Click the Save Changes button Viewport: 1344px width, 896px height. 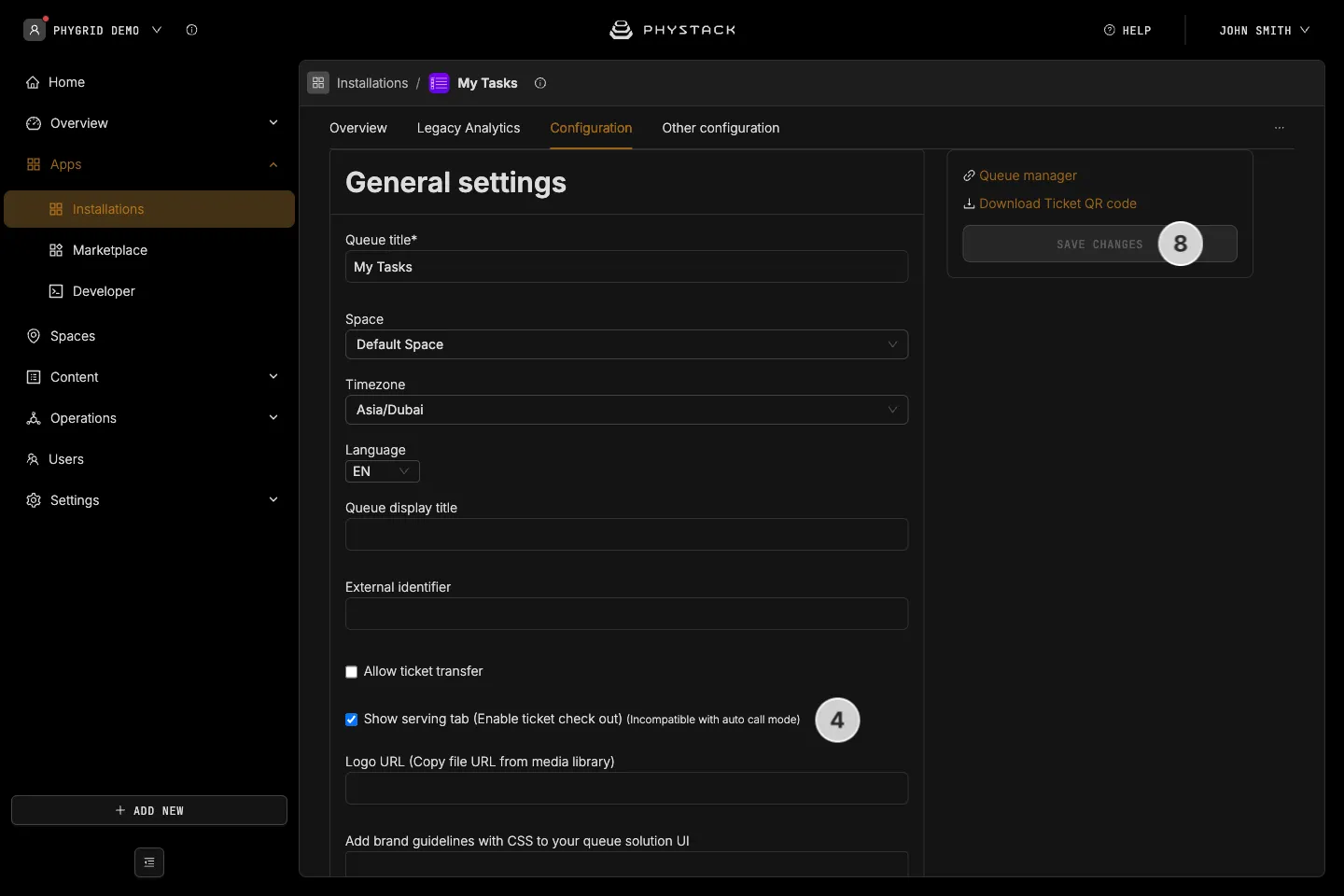1099,244
